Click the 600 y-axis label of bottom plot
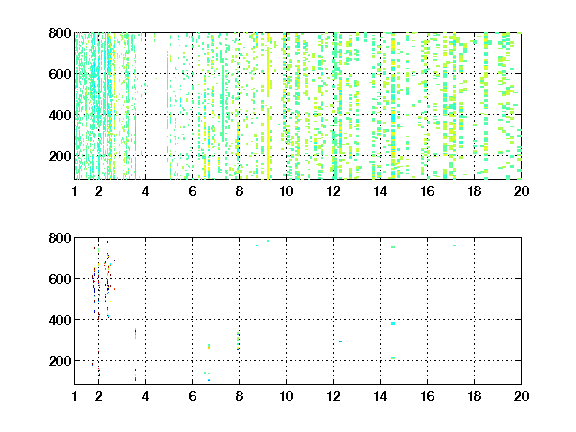The height and width of the screenshot is (432, 576). point(60,279)
